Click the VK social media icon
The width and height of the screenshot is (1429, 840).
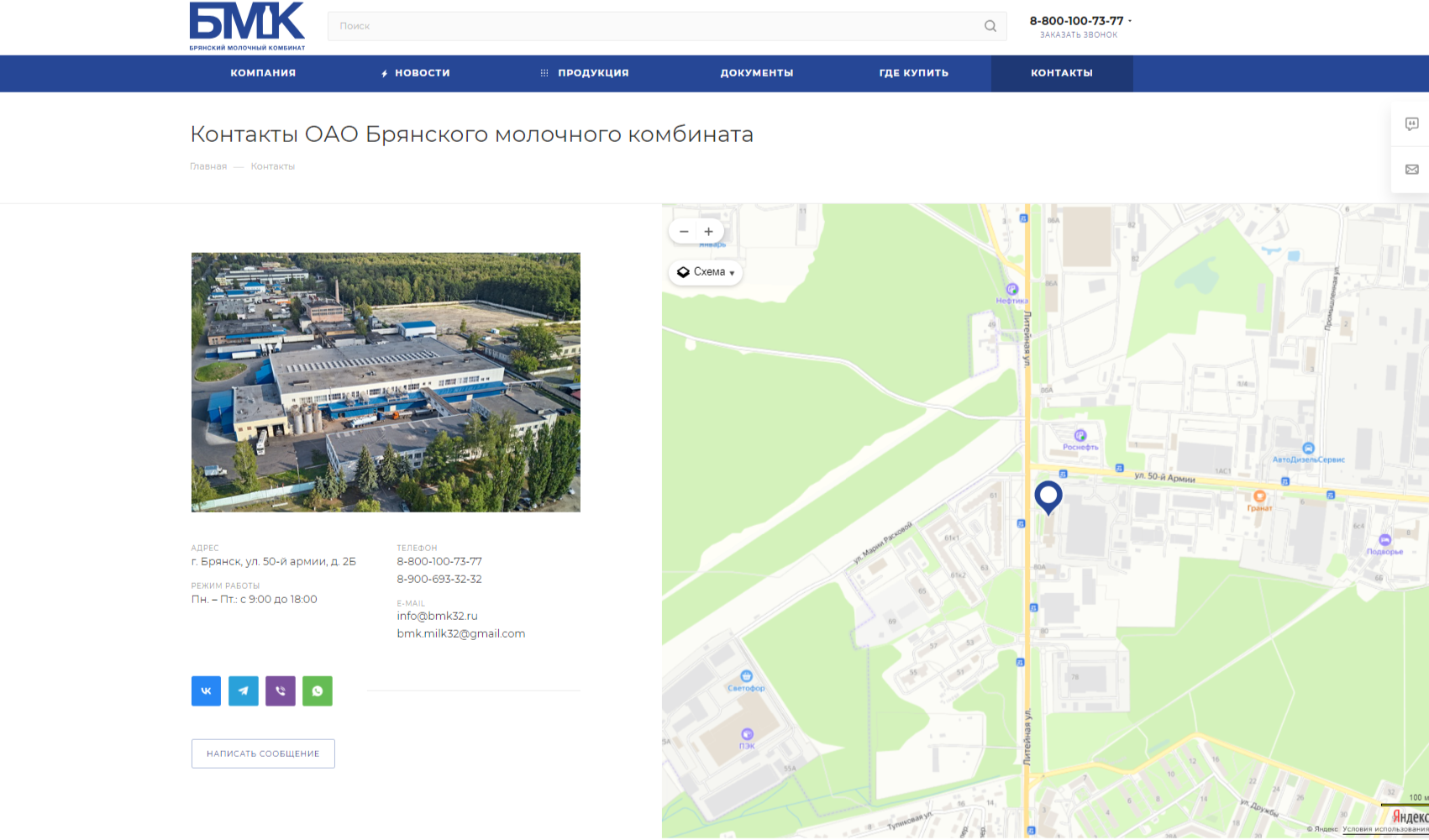point(206,691)
